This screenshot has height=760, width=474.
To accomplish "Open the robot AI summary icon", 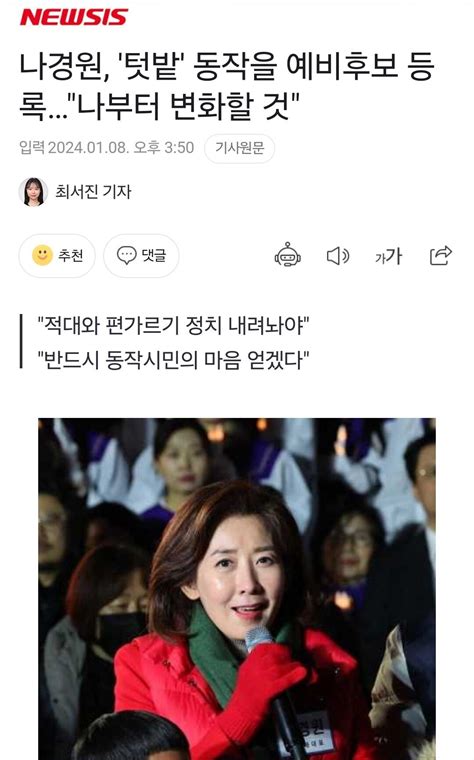I will pyautogui.click(x=287, y=255).
